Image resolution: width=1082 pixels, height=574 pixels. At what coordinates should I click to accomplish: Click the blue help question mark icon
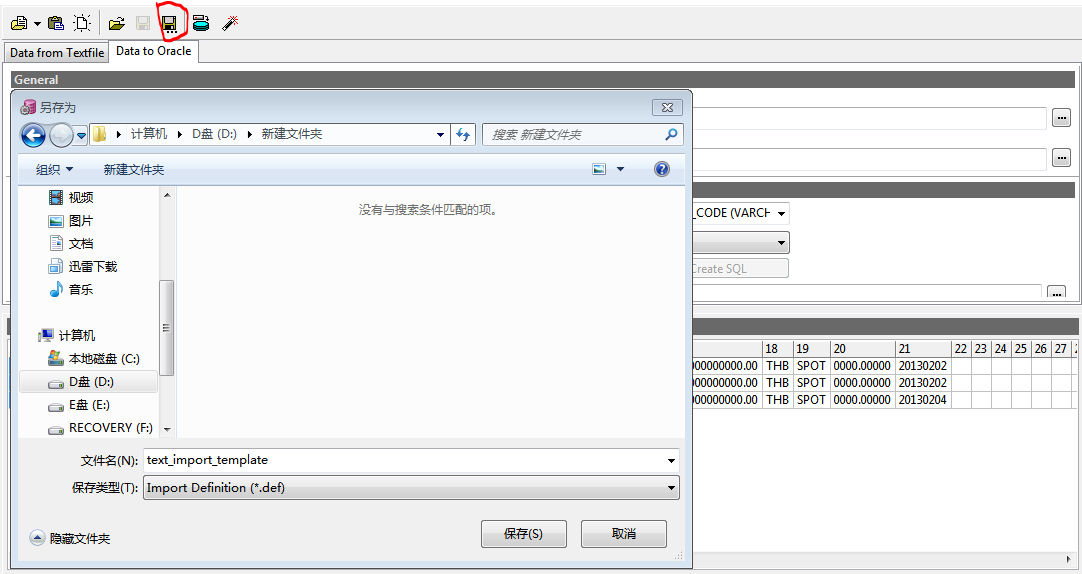(661, 169)
